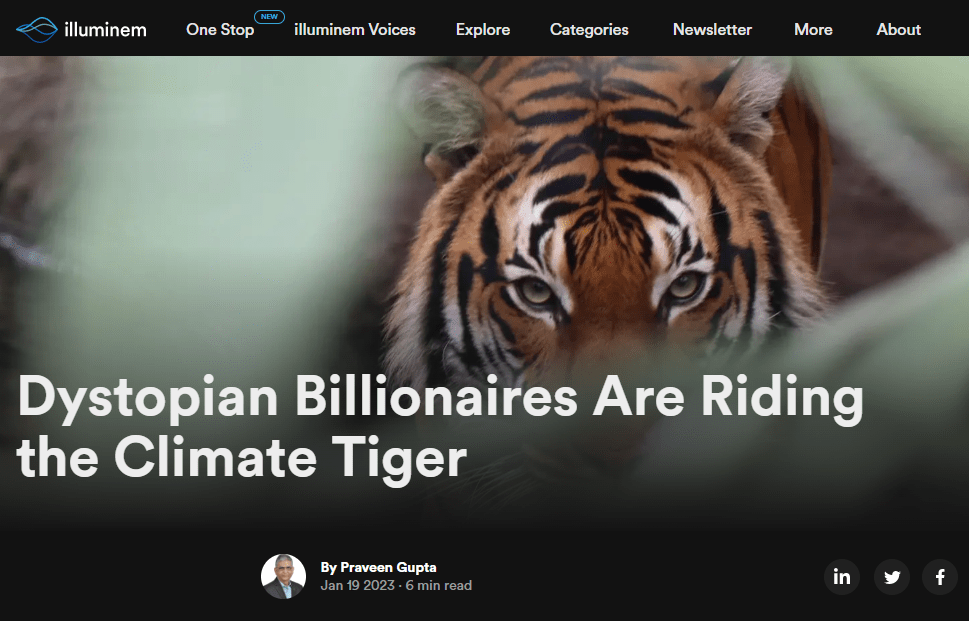Viewport: 969px width, 621px height.
Task: Click the 6 min read label
Action: coord(439,585)
